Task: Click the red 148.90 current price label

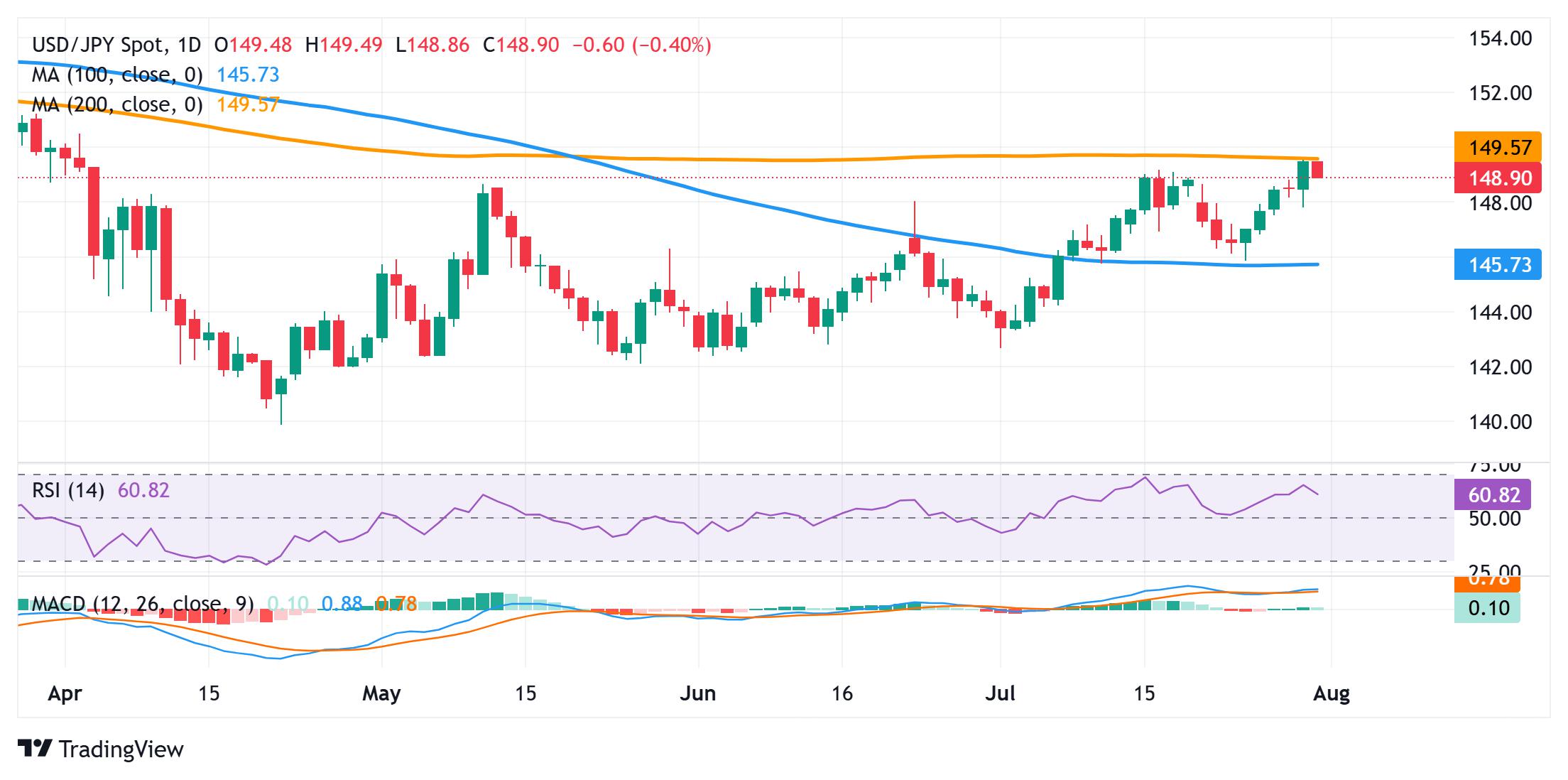Action: click(1498, 178)
